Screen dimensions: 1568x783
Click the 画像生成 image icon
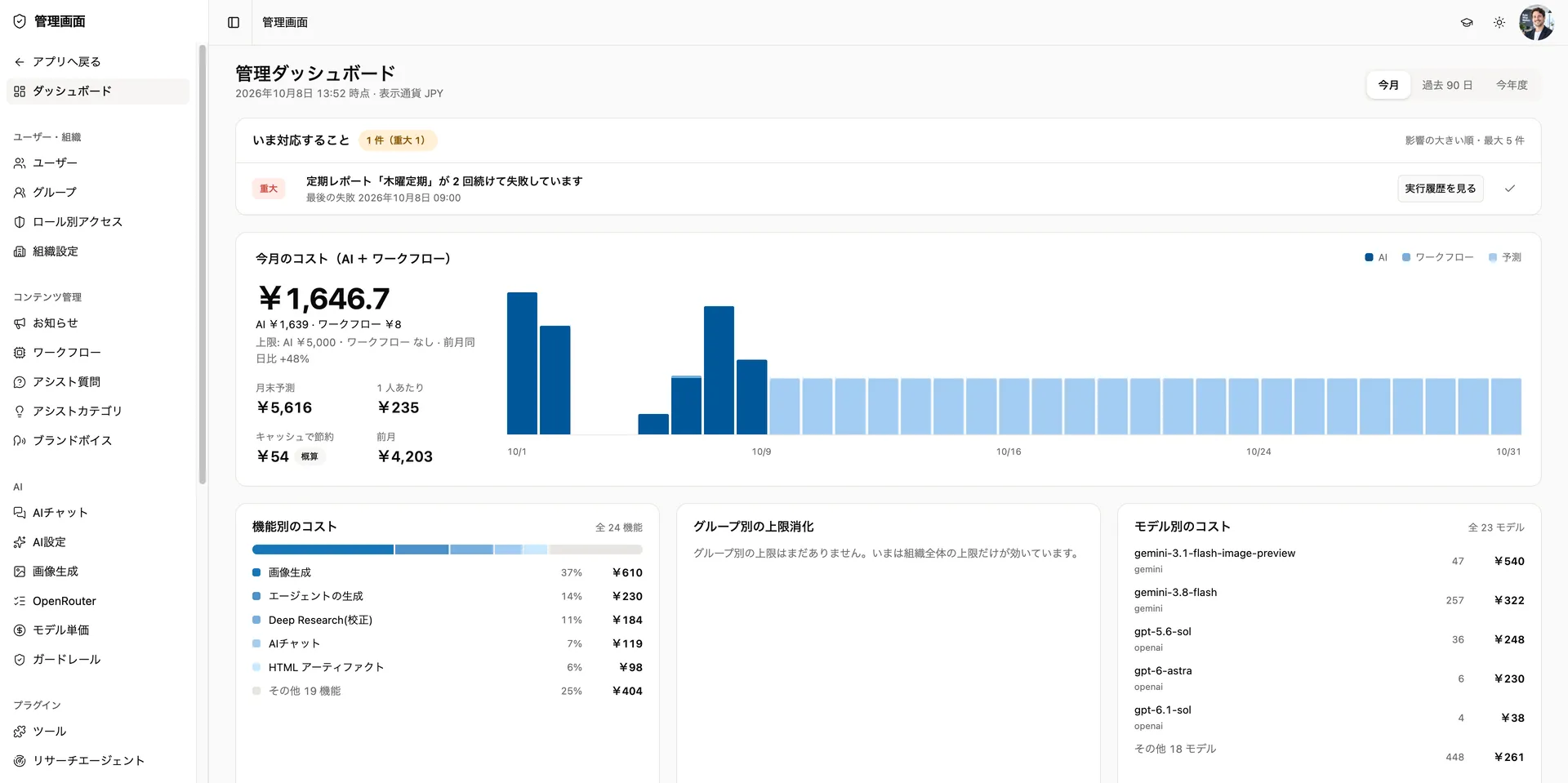pos(20,572)
